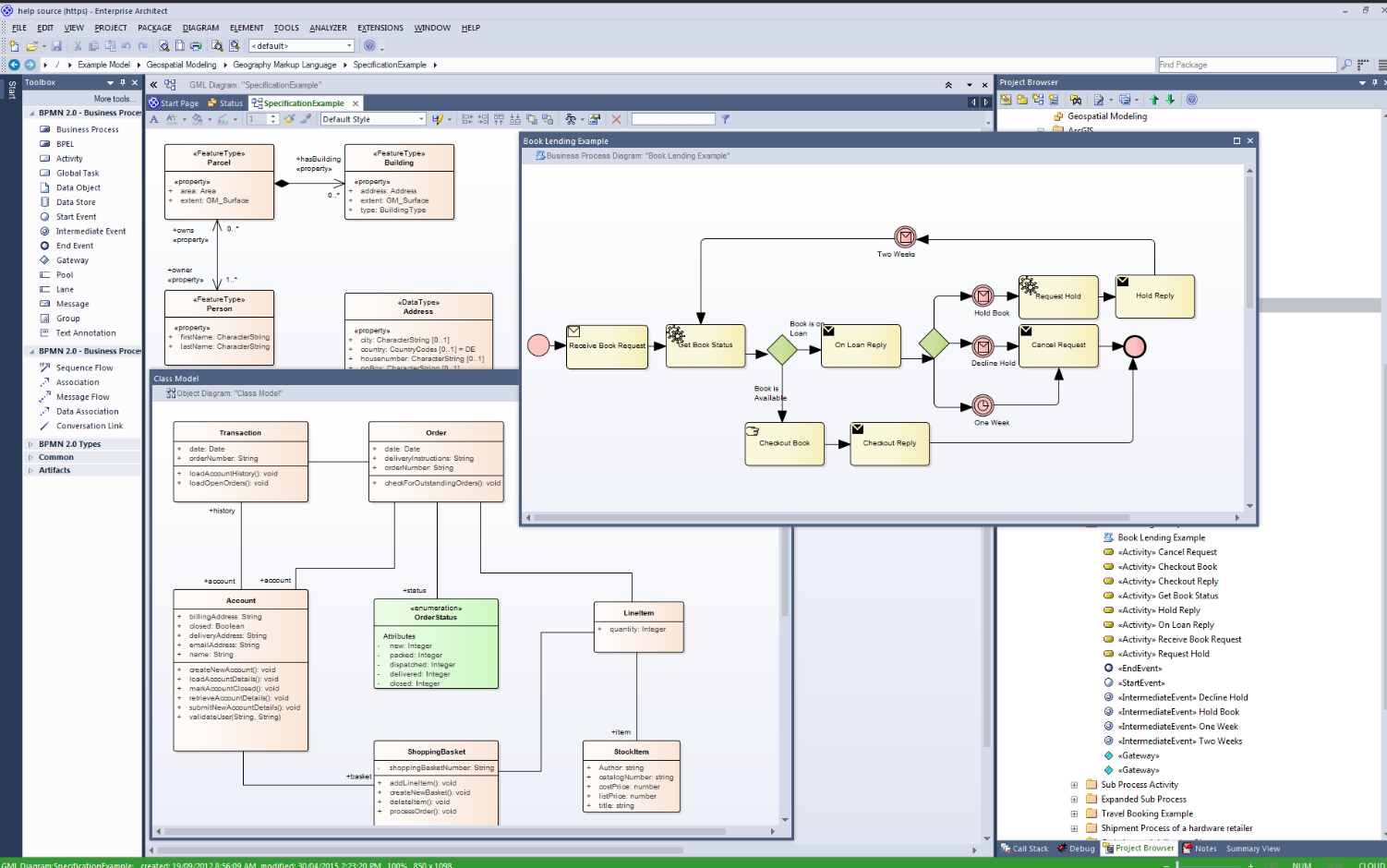
Task: Click into the Find Package field
Action: (x=1247, y=65)
